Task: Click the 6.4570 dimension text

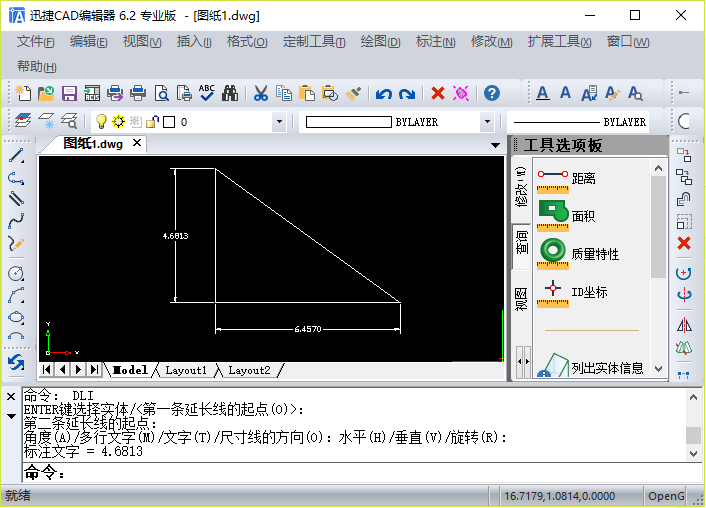Action: click(x=308, y=329)
